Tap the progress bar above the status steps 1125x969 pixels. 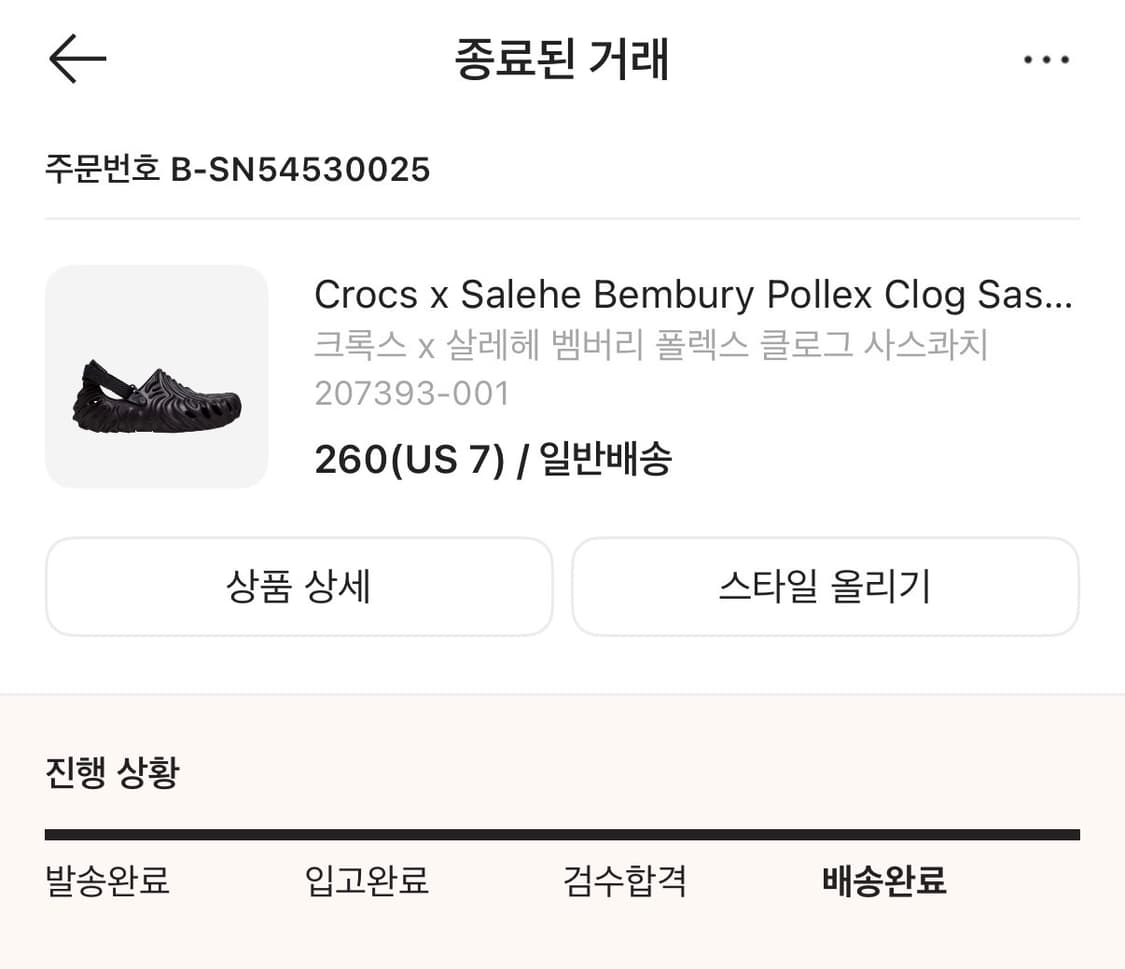(562, 831)
